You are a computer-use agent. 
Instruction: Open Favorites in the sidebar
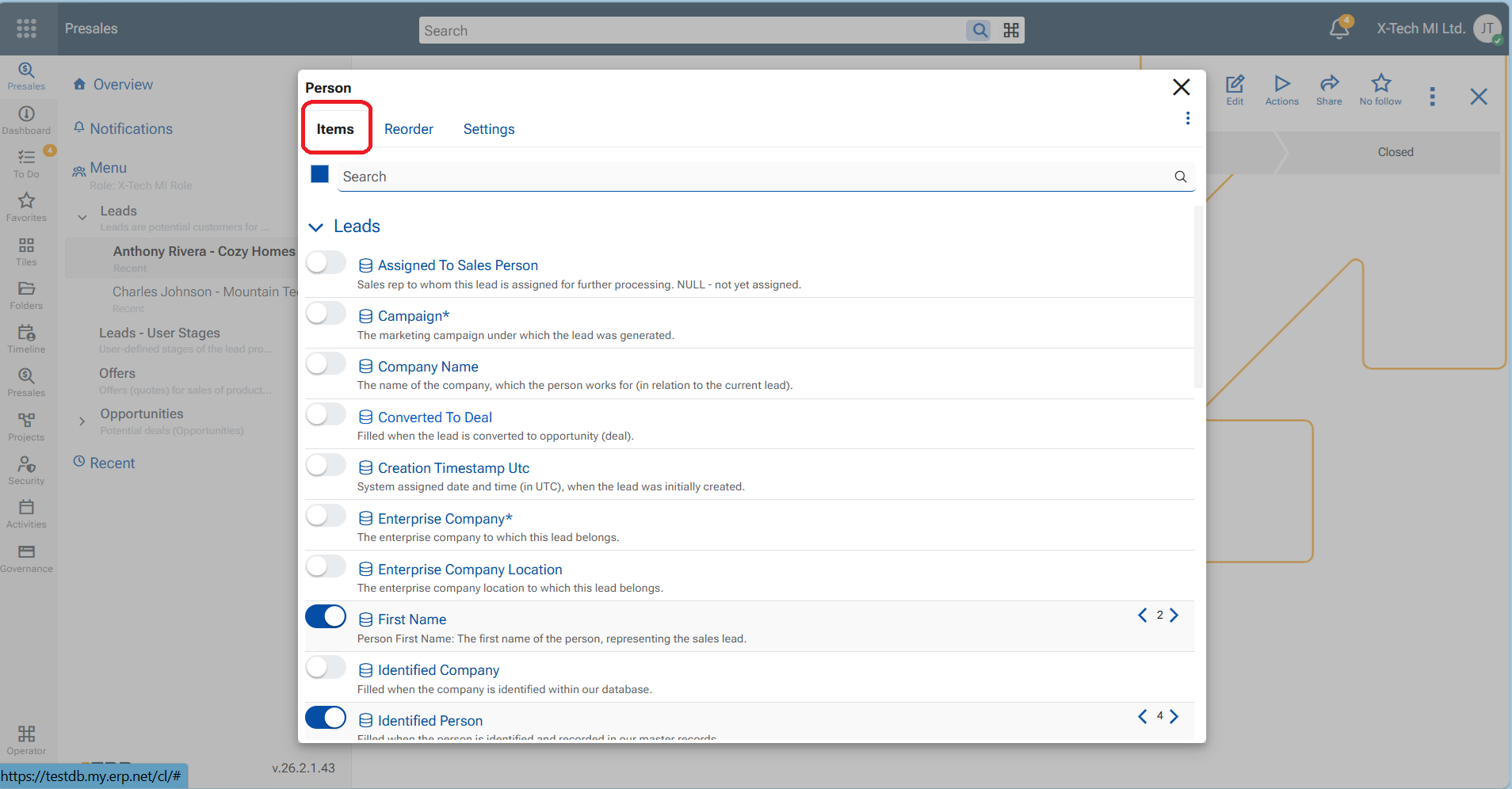(x=26, y=208)
